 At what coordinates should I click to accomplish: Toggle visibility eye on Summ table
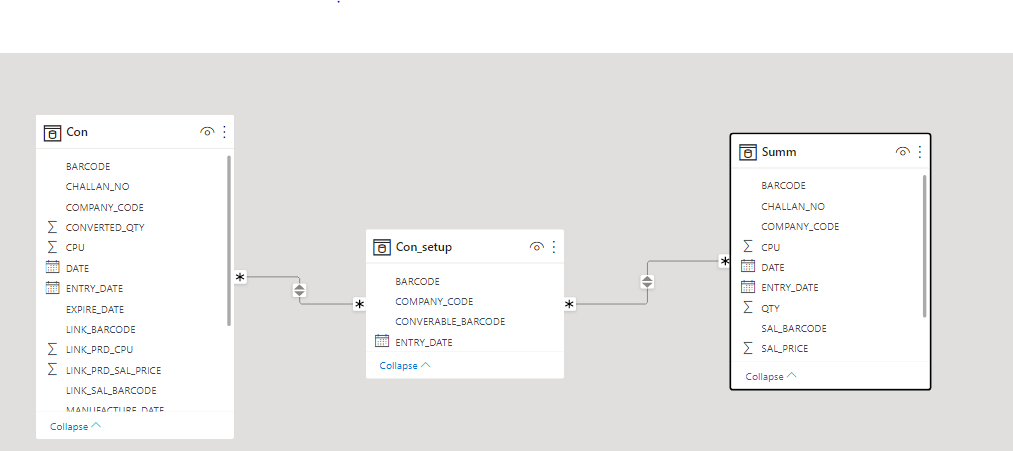point(903,152)
